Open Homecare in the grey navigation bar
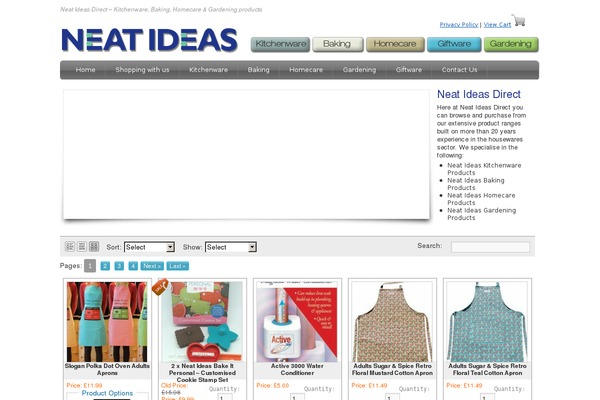Screen dimensions: 600x400 click(306, 70)
